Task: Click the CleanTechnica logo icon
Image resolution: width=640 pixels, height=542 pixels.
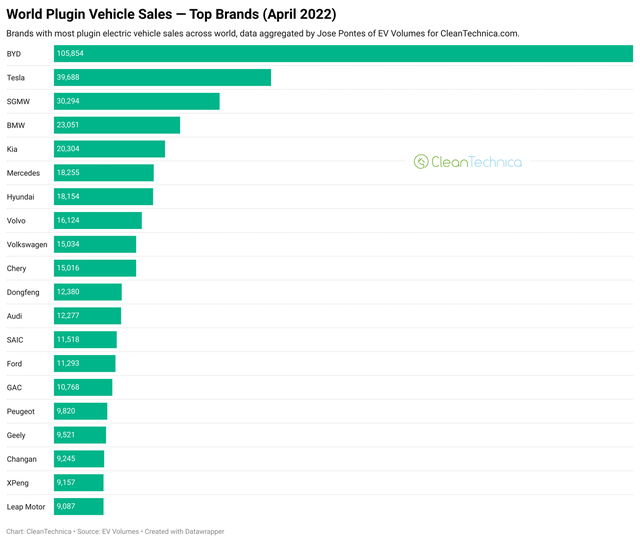Action: point(421,162)
